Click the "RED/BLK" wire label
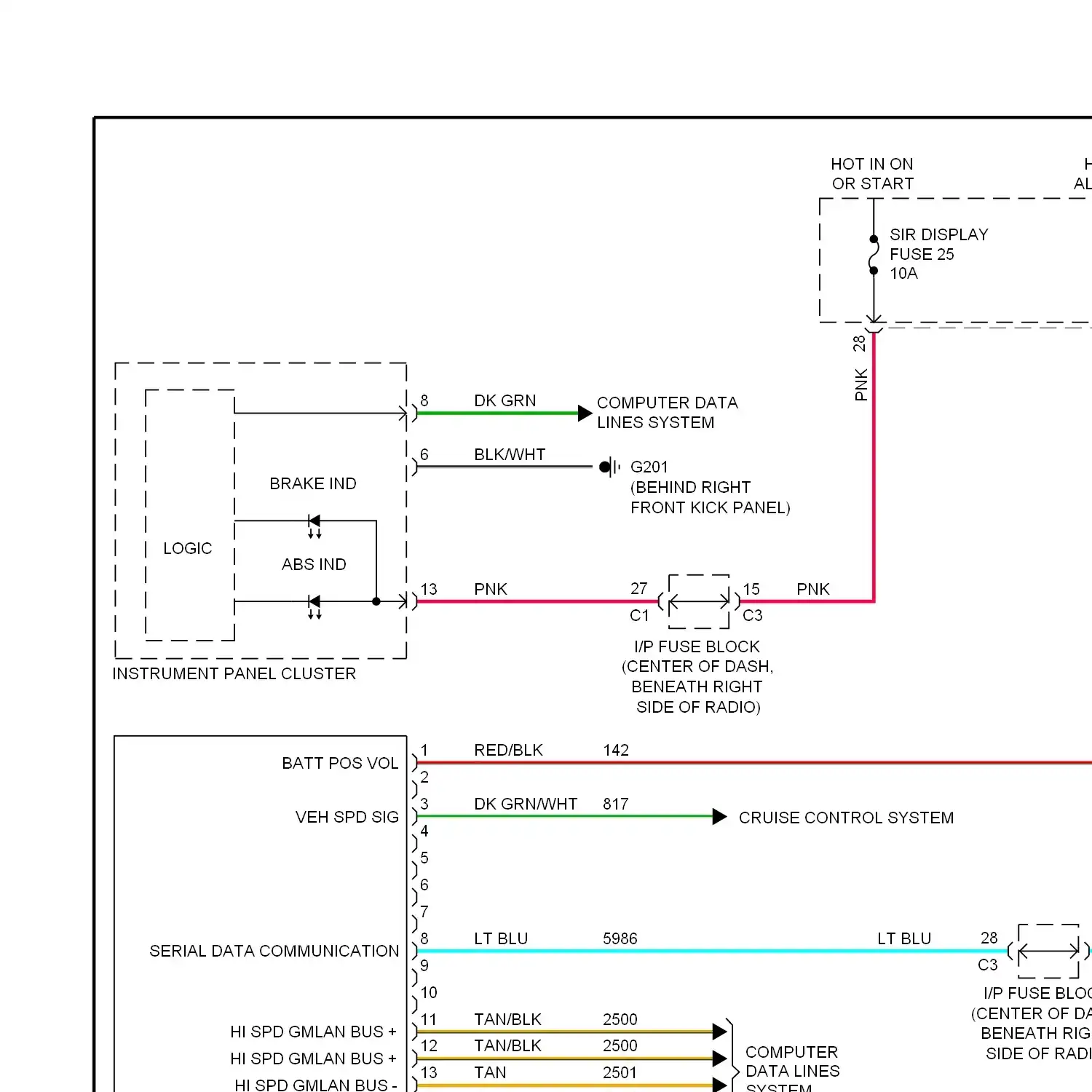Image resolution: width=1092 pixels, height=1092 pixels. coord(508,751)
